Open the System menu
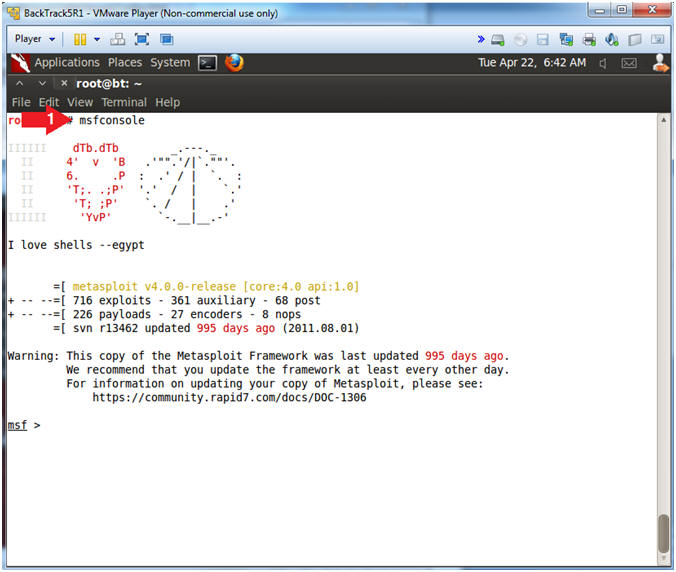676x572 pixels. pyautogui.click(x=170, y=63)
